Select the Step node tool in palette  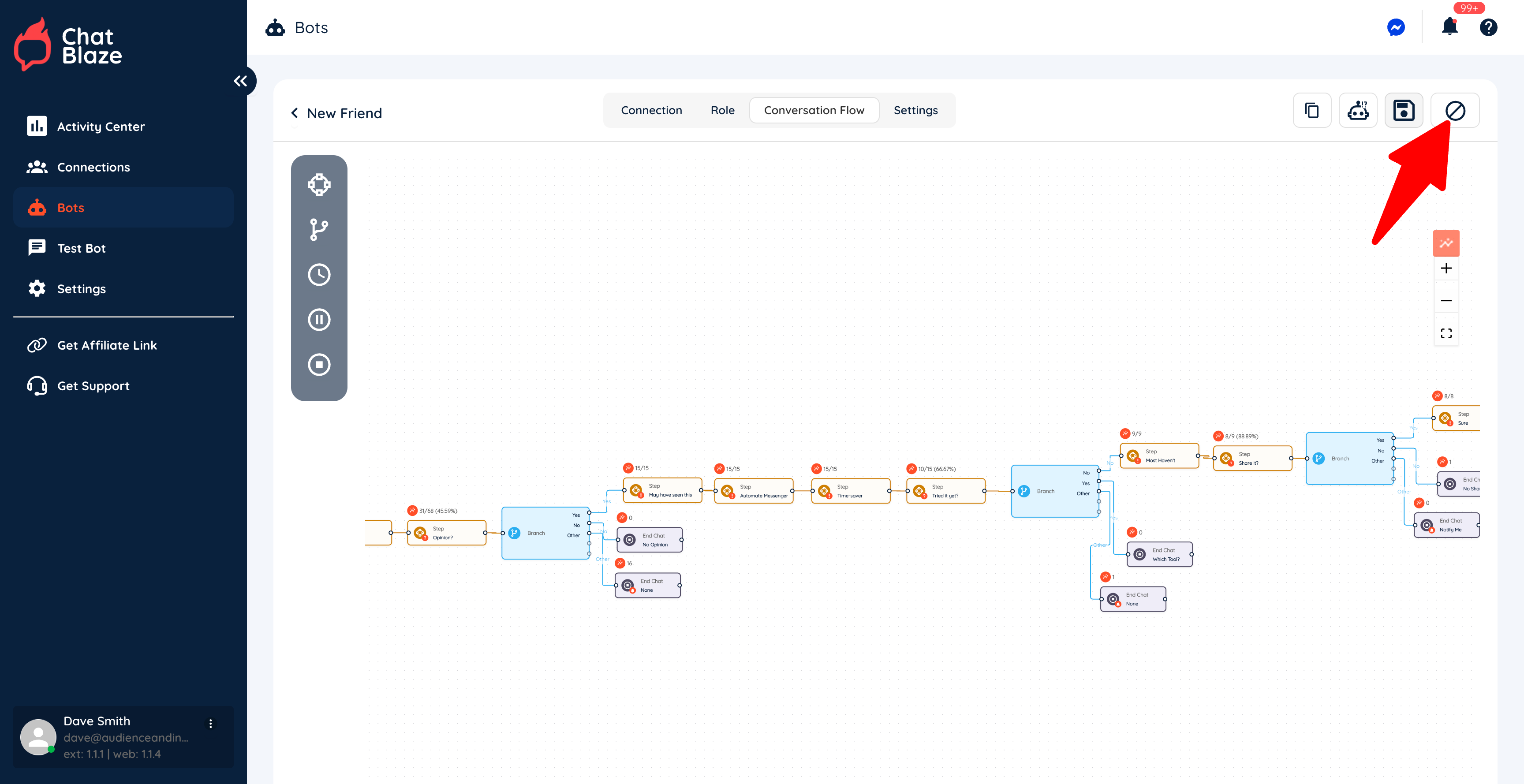pyautogui.click(x=319, y=185)
